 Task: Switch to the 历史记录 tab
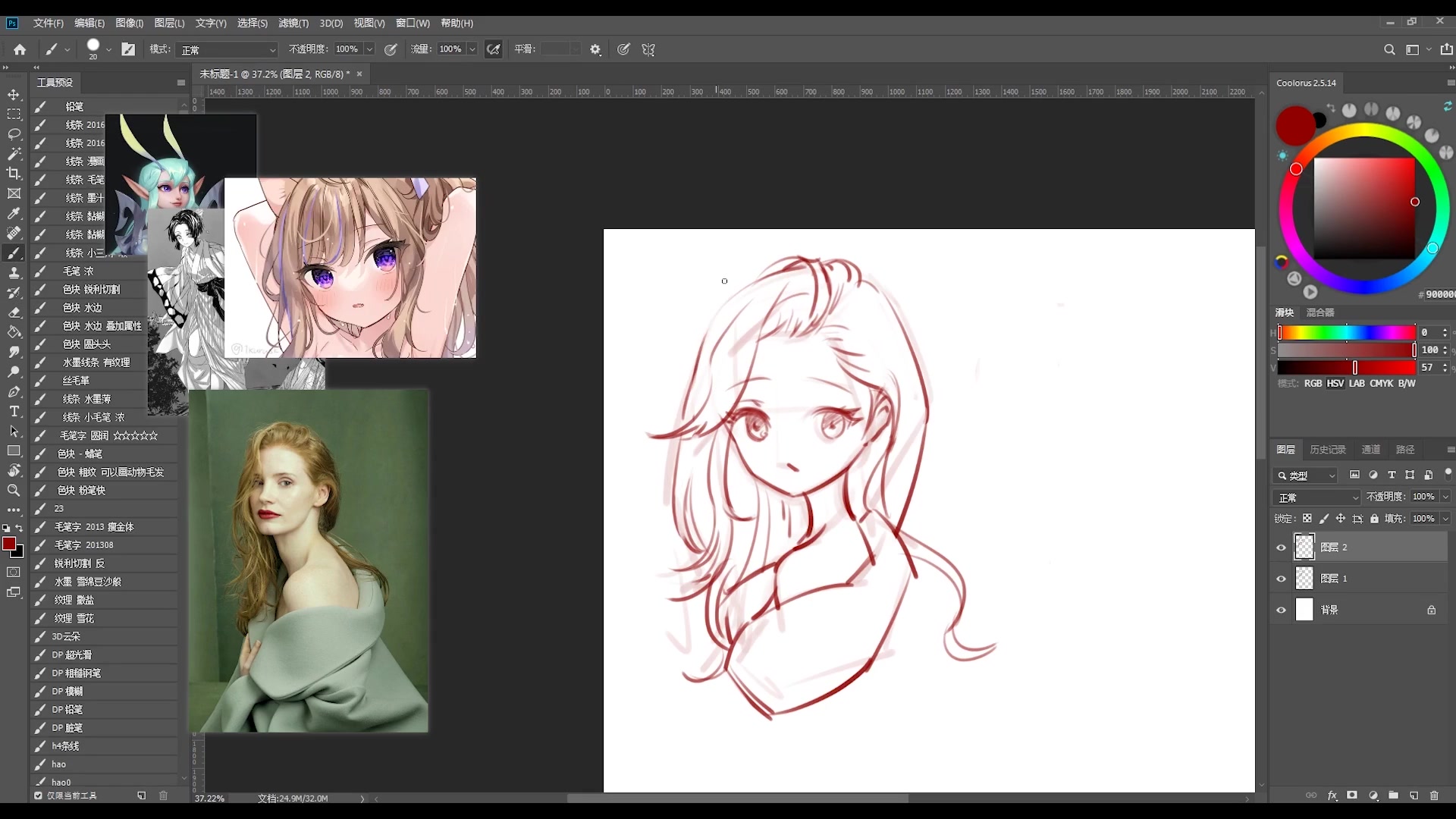point(1327,450)
